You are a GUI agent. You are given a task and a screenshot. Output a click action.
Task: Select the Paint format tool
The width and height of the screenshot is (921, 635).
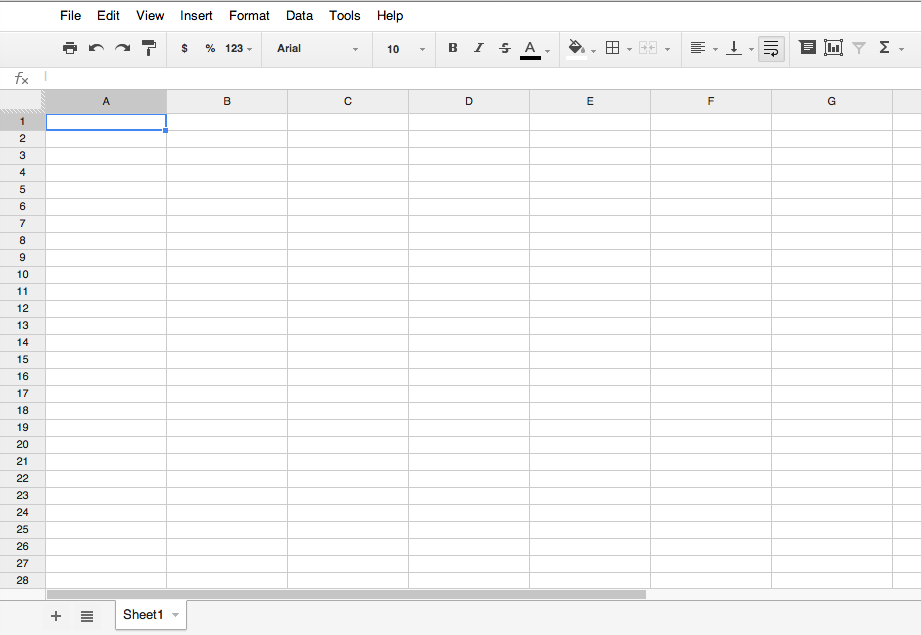[x=148, y=47]
